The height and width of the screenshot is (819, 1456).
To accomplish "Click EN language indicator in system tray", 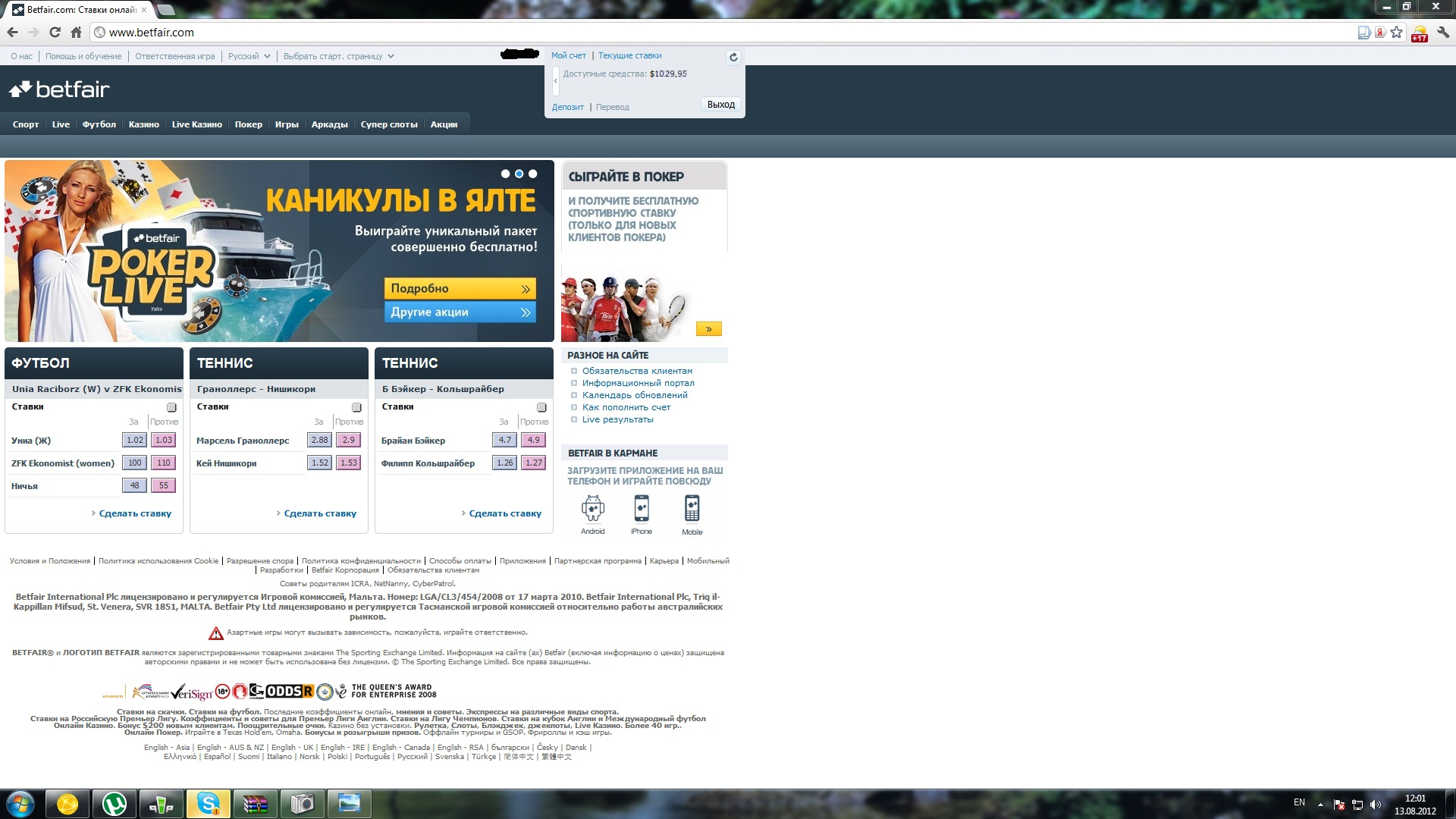I will (1299, 802).
